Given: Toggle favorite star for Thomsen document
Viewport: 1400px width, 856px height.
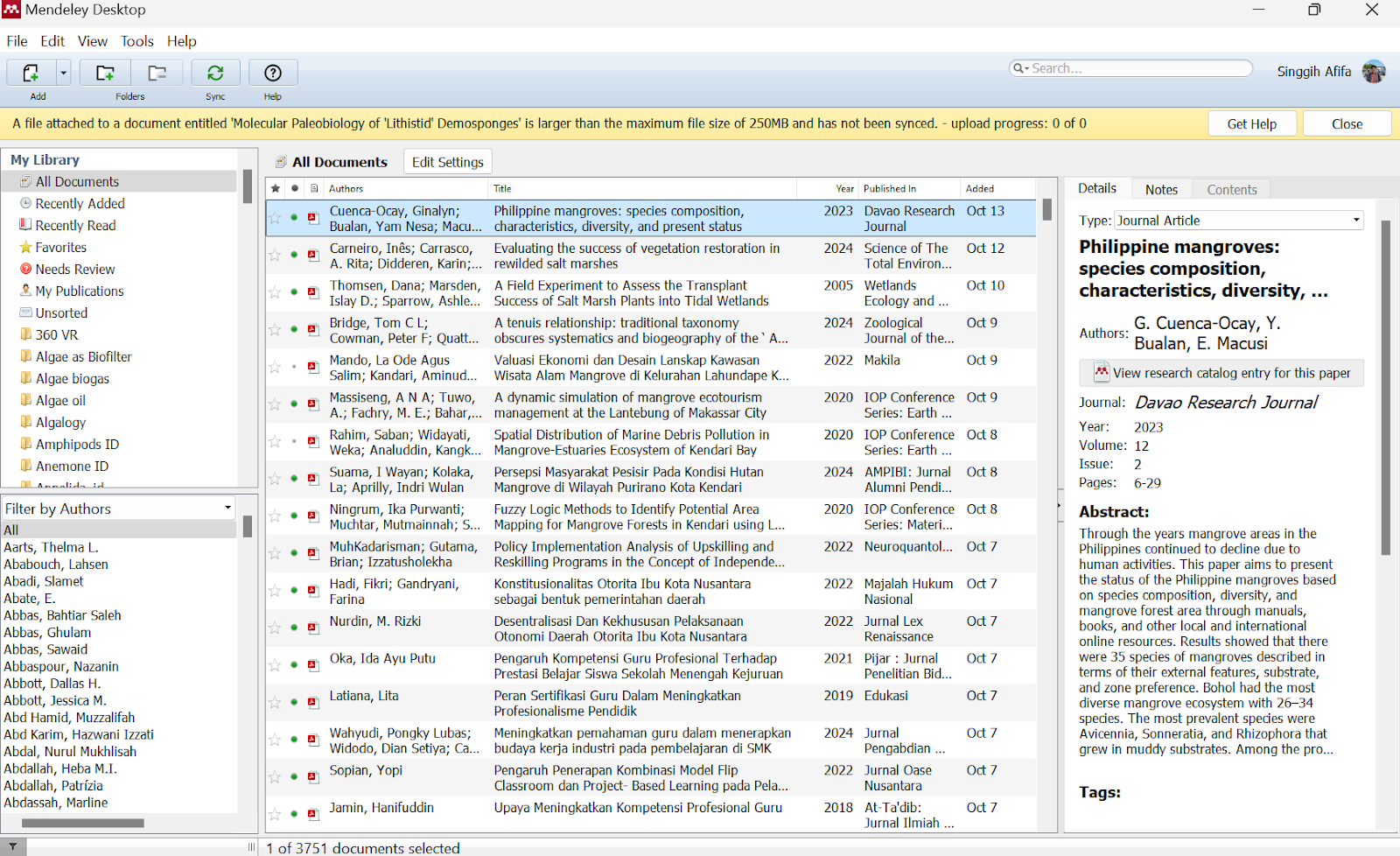Looking at the screenshot, I should (275, 292).
